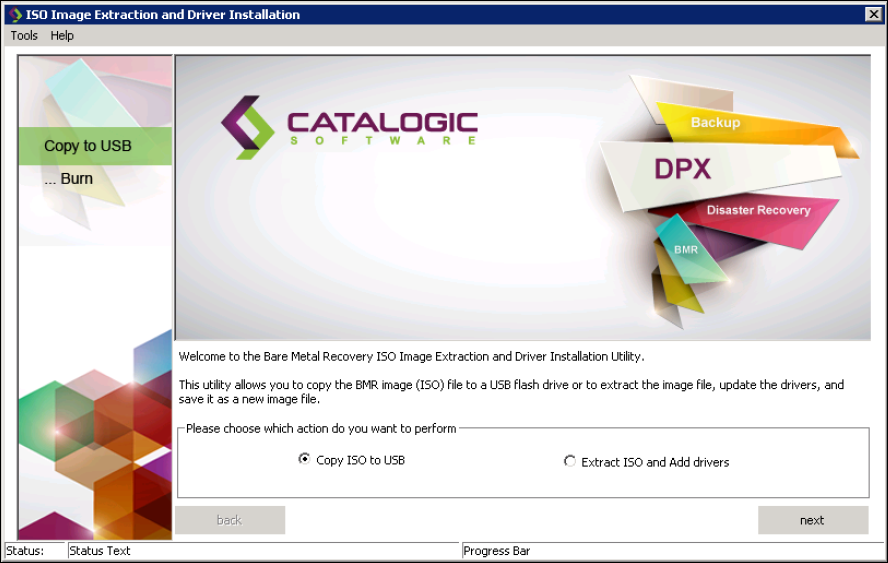Click the Status Text field
Image resolution: width=888 pixels, height=563 pixels.
pos(262,551)
